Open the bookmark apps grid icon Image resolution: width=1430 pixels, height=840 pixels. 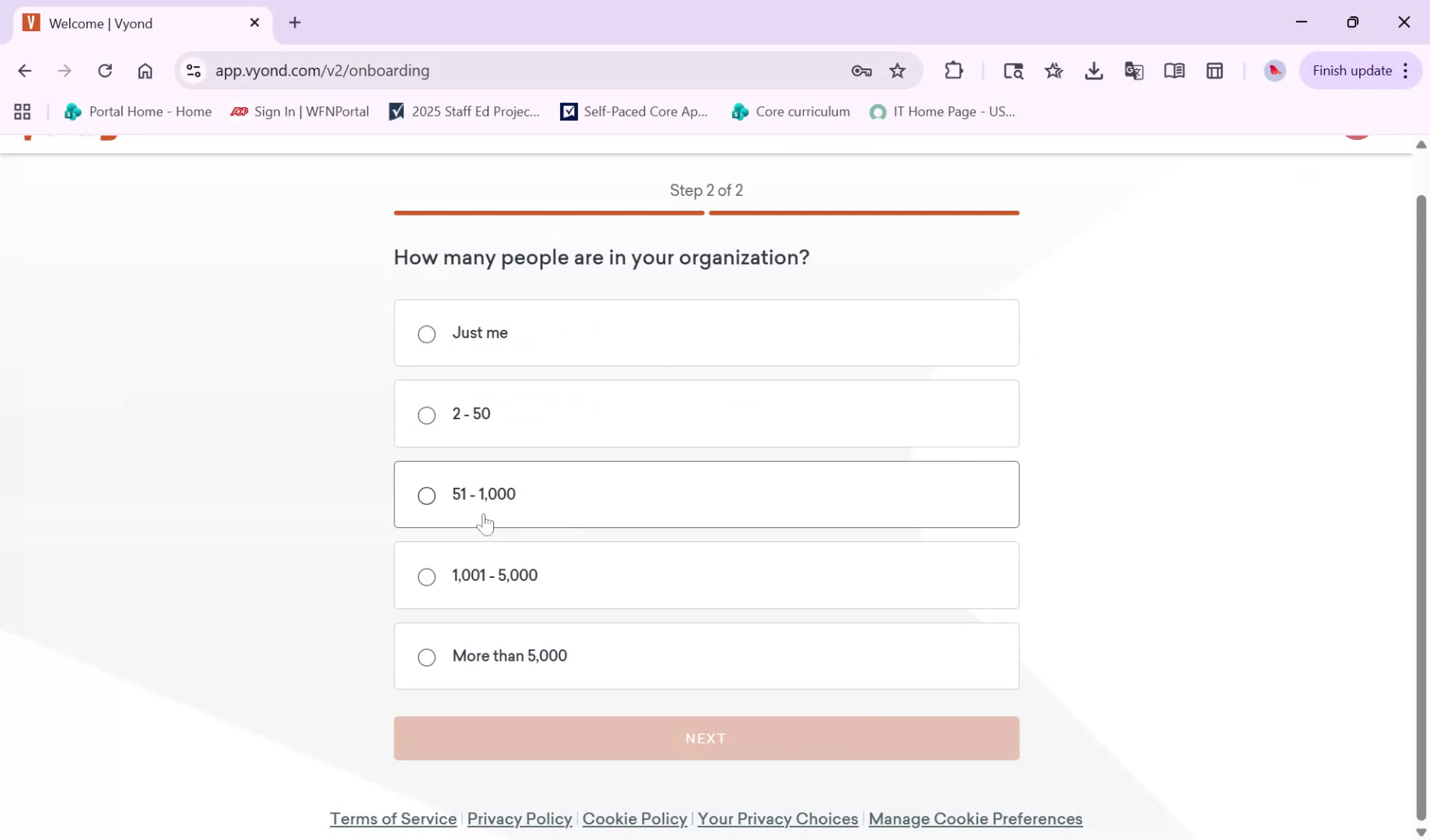(22, 111)
